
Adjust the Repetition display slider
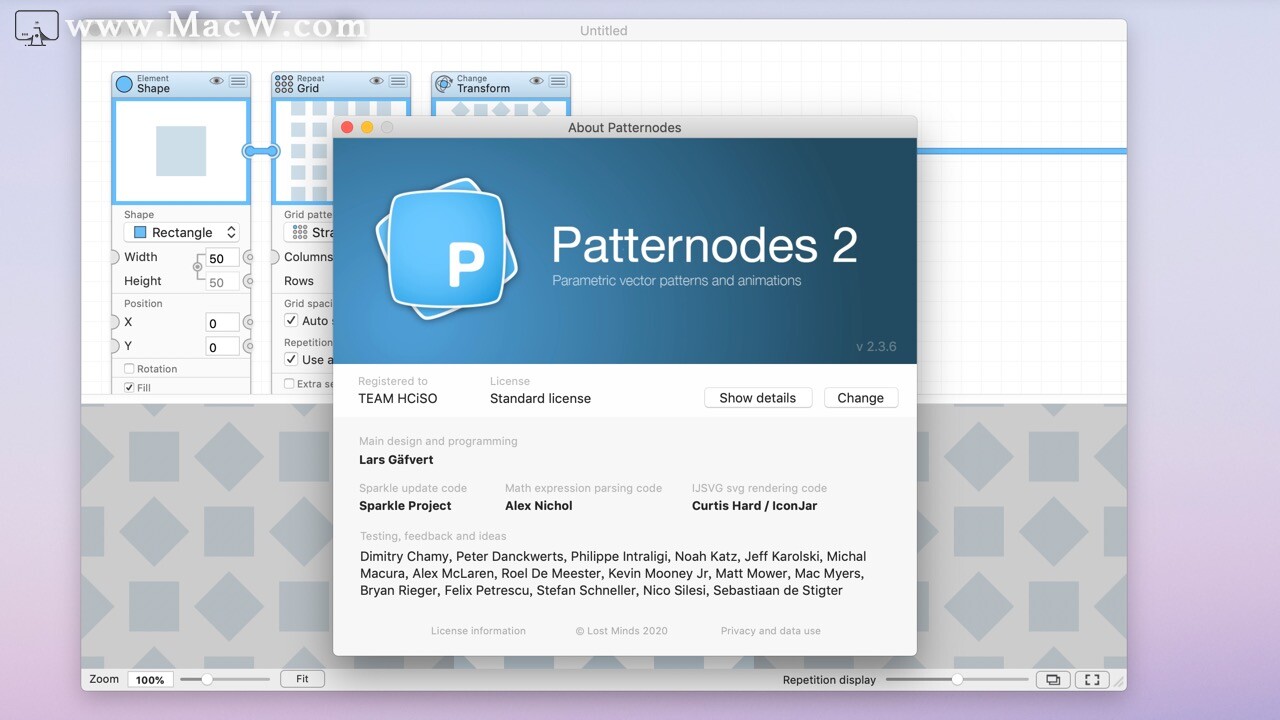tap(957, 679)
